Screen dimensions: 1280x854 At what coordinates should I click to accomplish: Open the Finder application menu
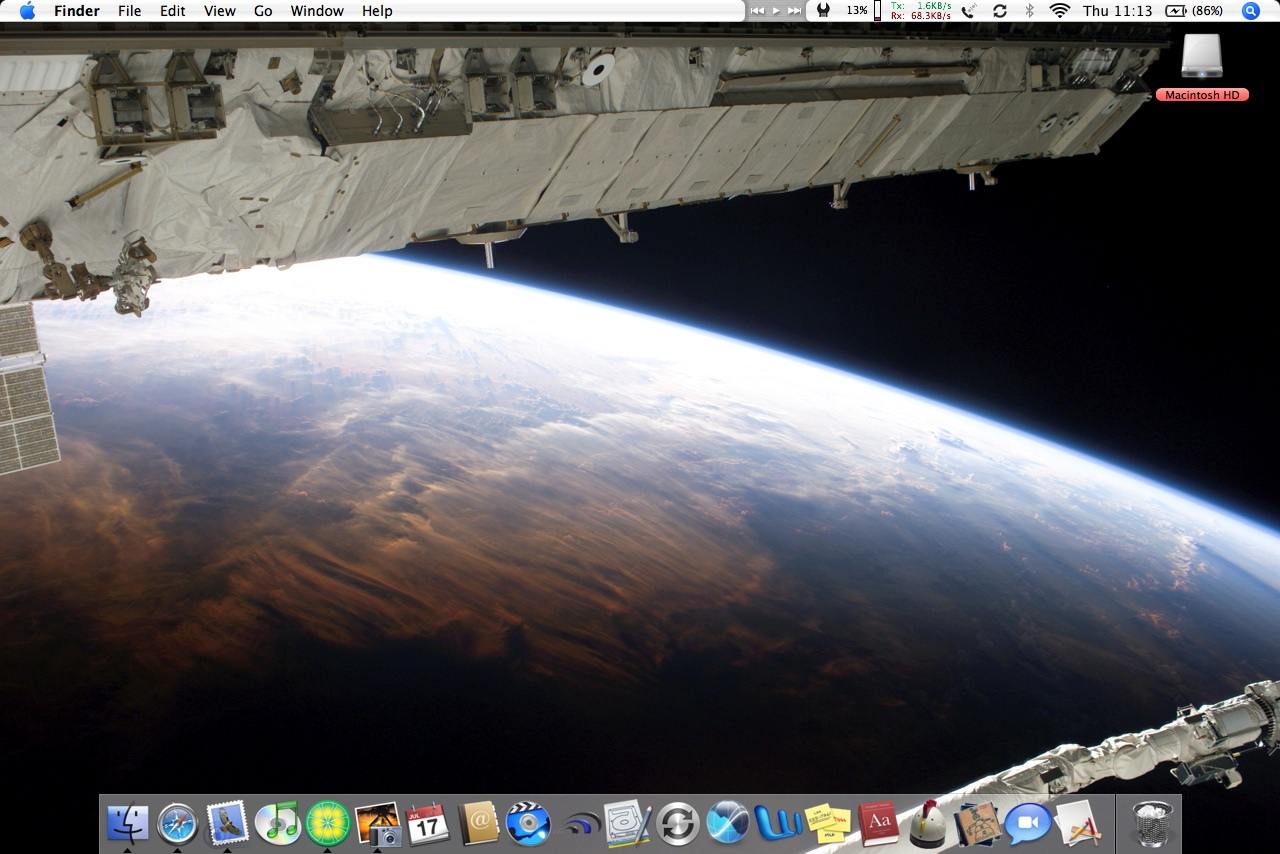click(77, 11)
